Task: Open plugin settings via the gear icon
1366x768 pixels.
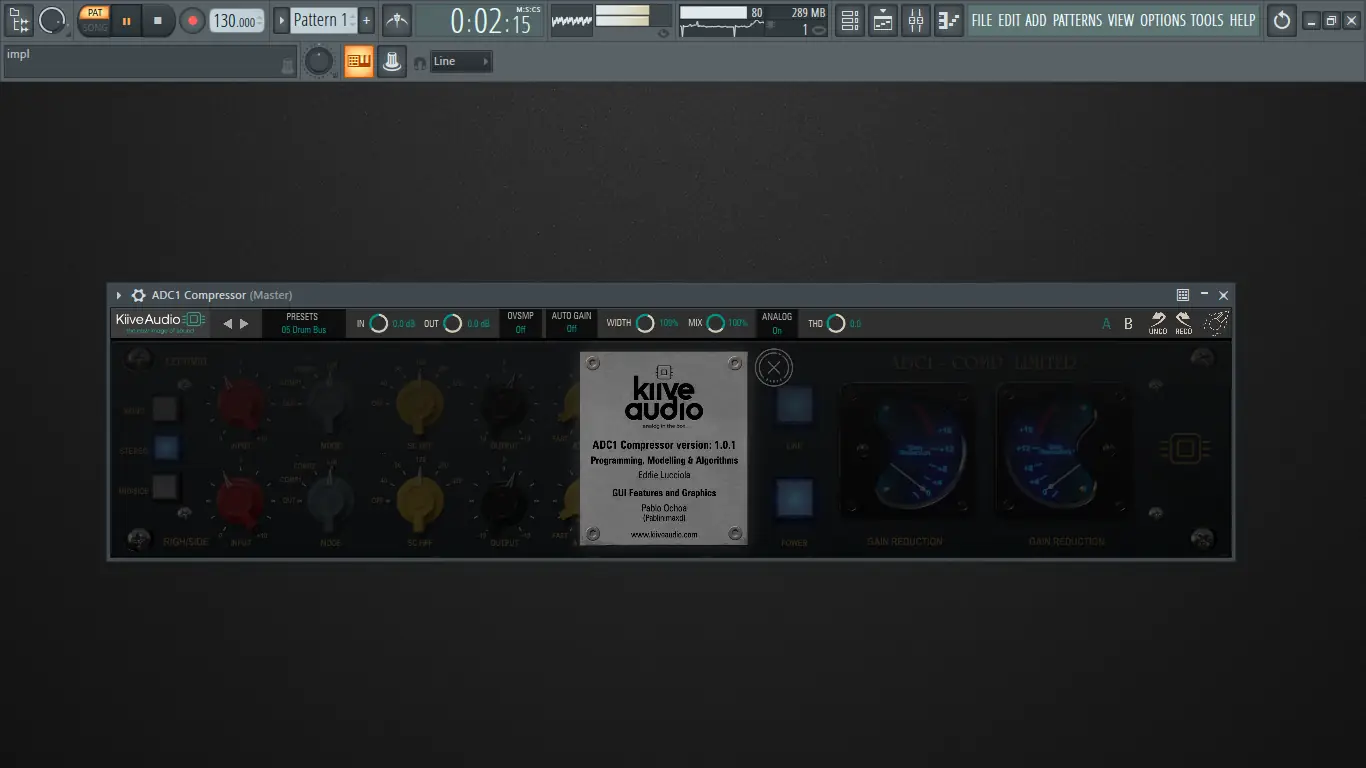Action: click(139, 295)
